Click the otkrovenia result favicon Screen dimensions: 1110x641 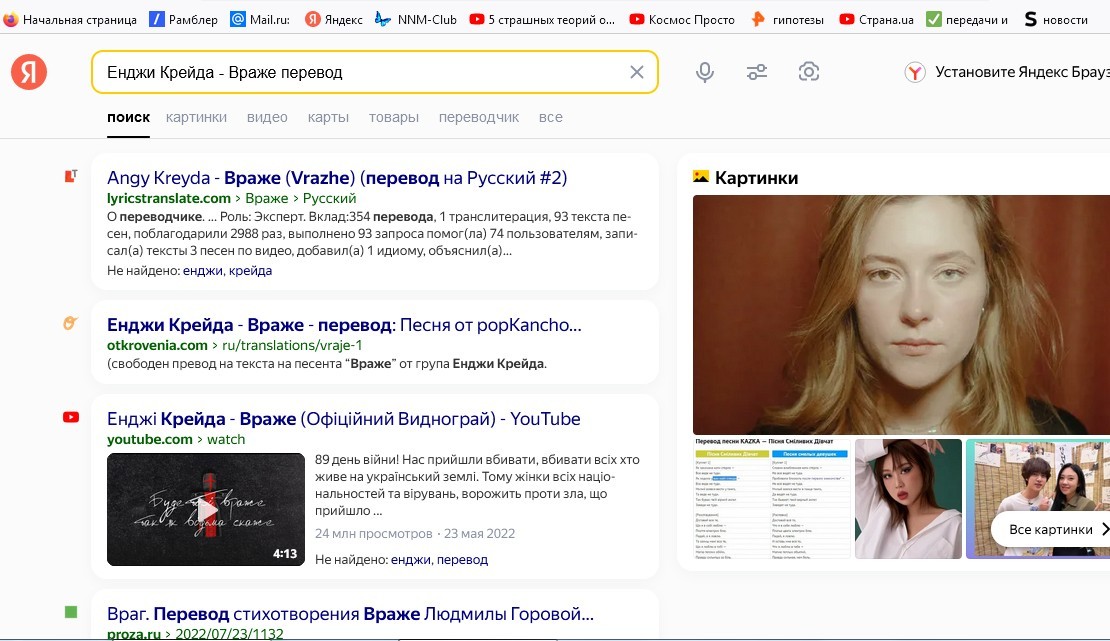pyautogui.click(x=71, y=323)
